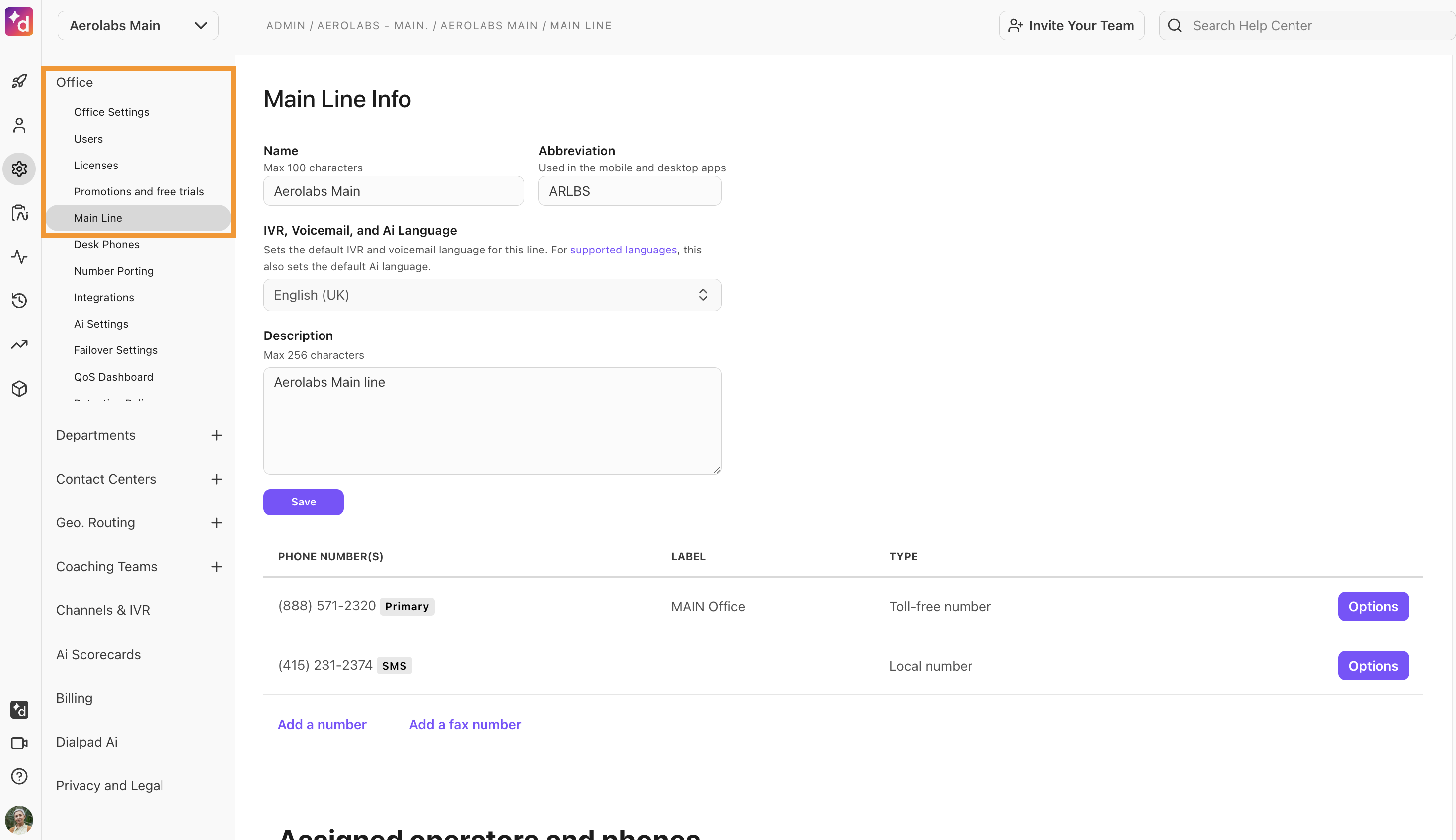Open Departments section
Viewport: 1456px width, 840px height.
coord(96,435)
